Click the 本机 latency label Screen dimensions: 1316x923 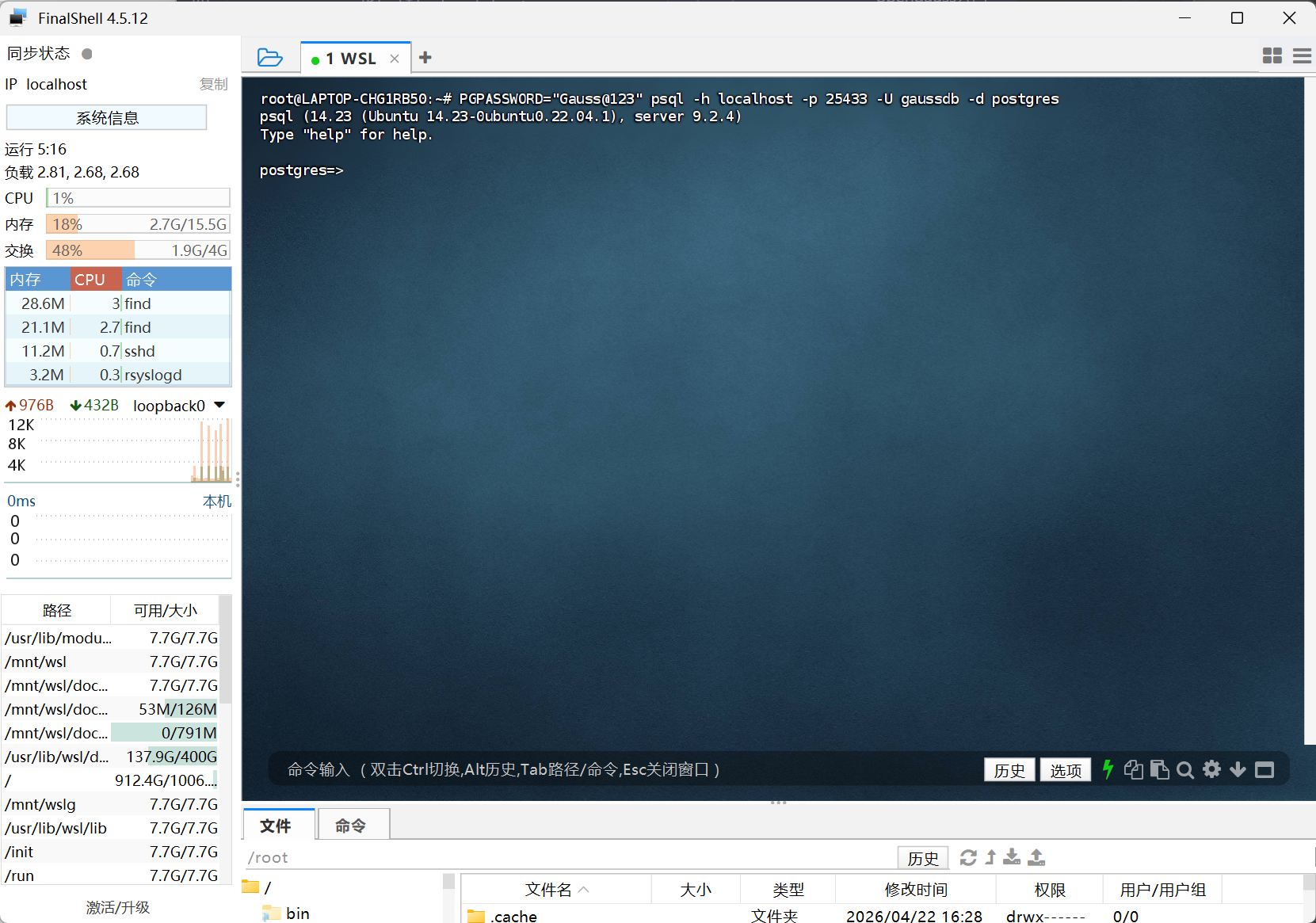point(216,501)
